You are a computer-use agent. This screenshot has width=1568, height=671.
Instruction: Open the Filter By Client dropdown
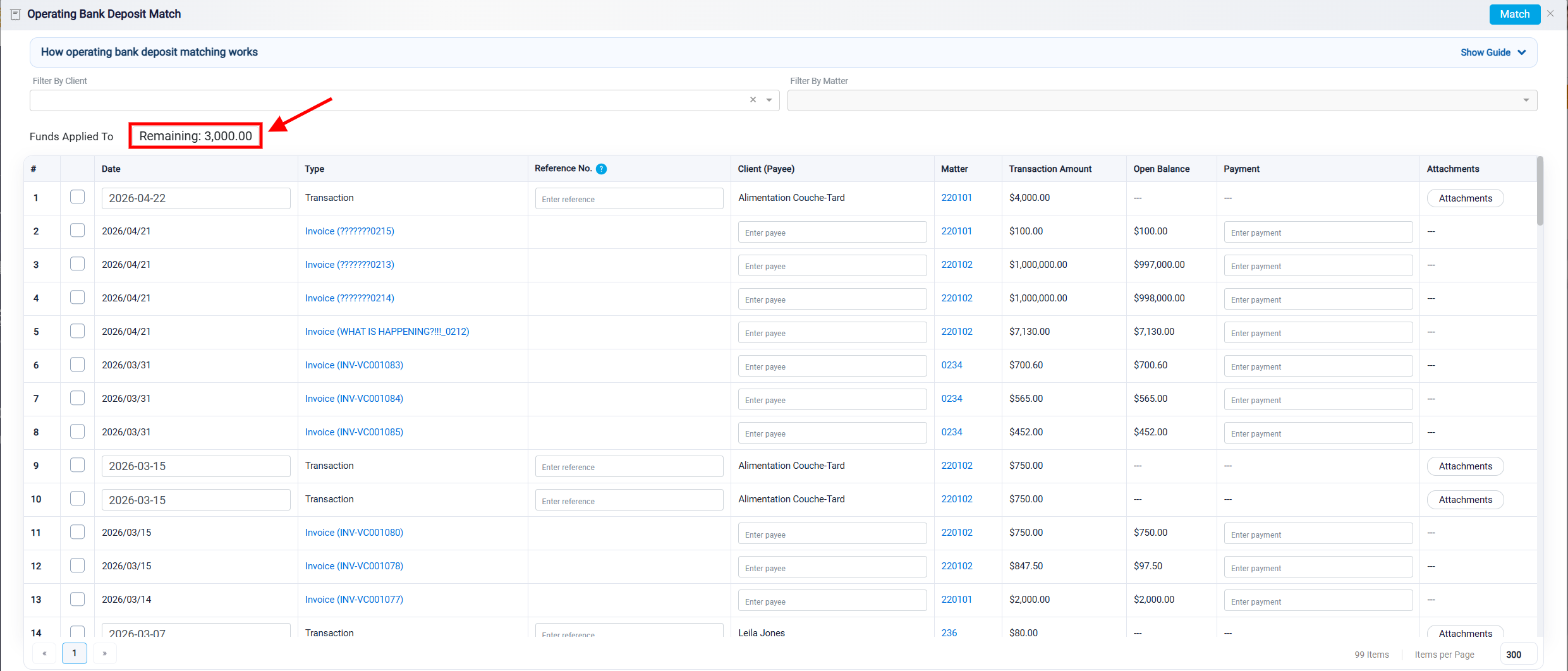click(769, 100)
